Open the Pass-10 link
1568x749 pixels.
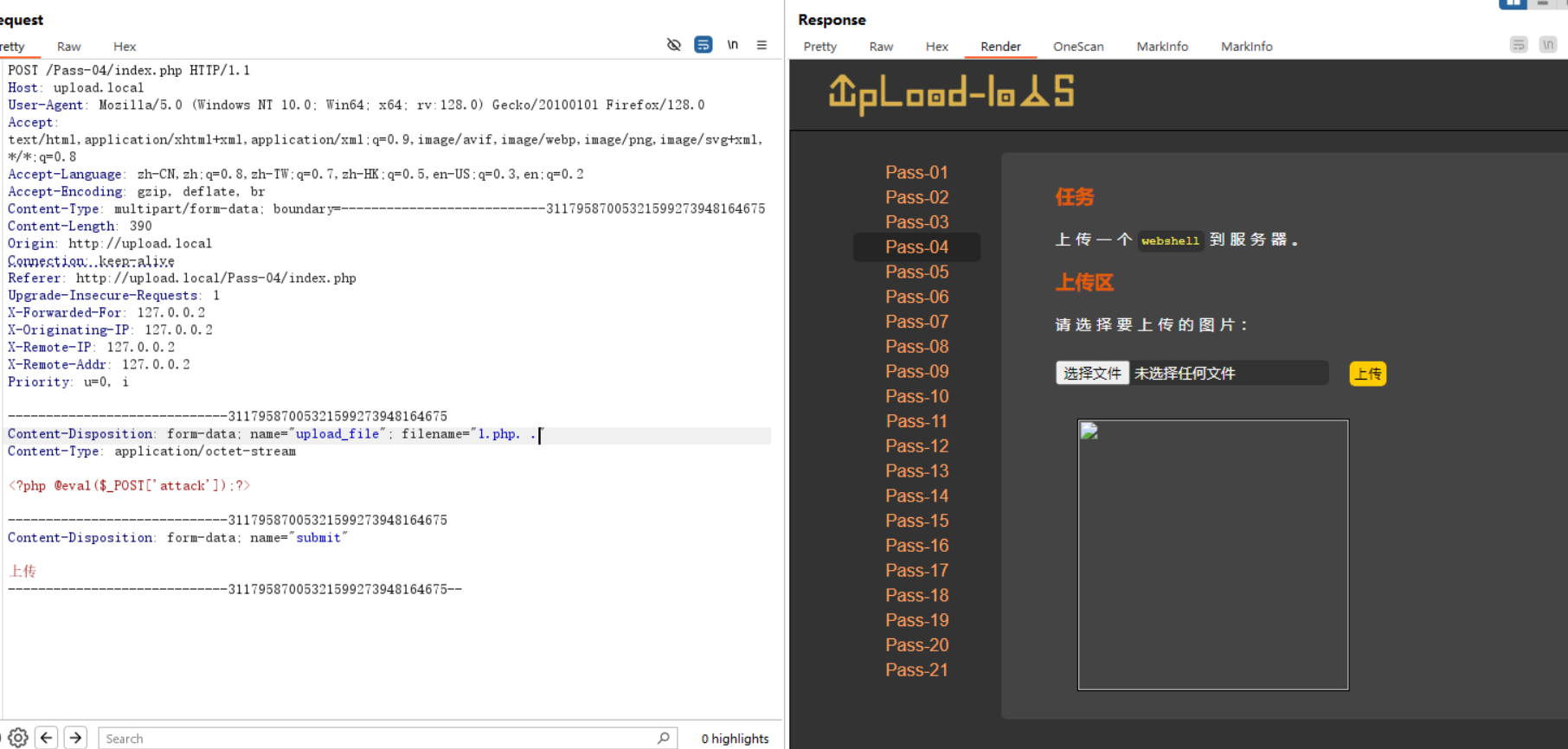pos(917,396)
